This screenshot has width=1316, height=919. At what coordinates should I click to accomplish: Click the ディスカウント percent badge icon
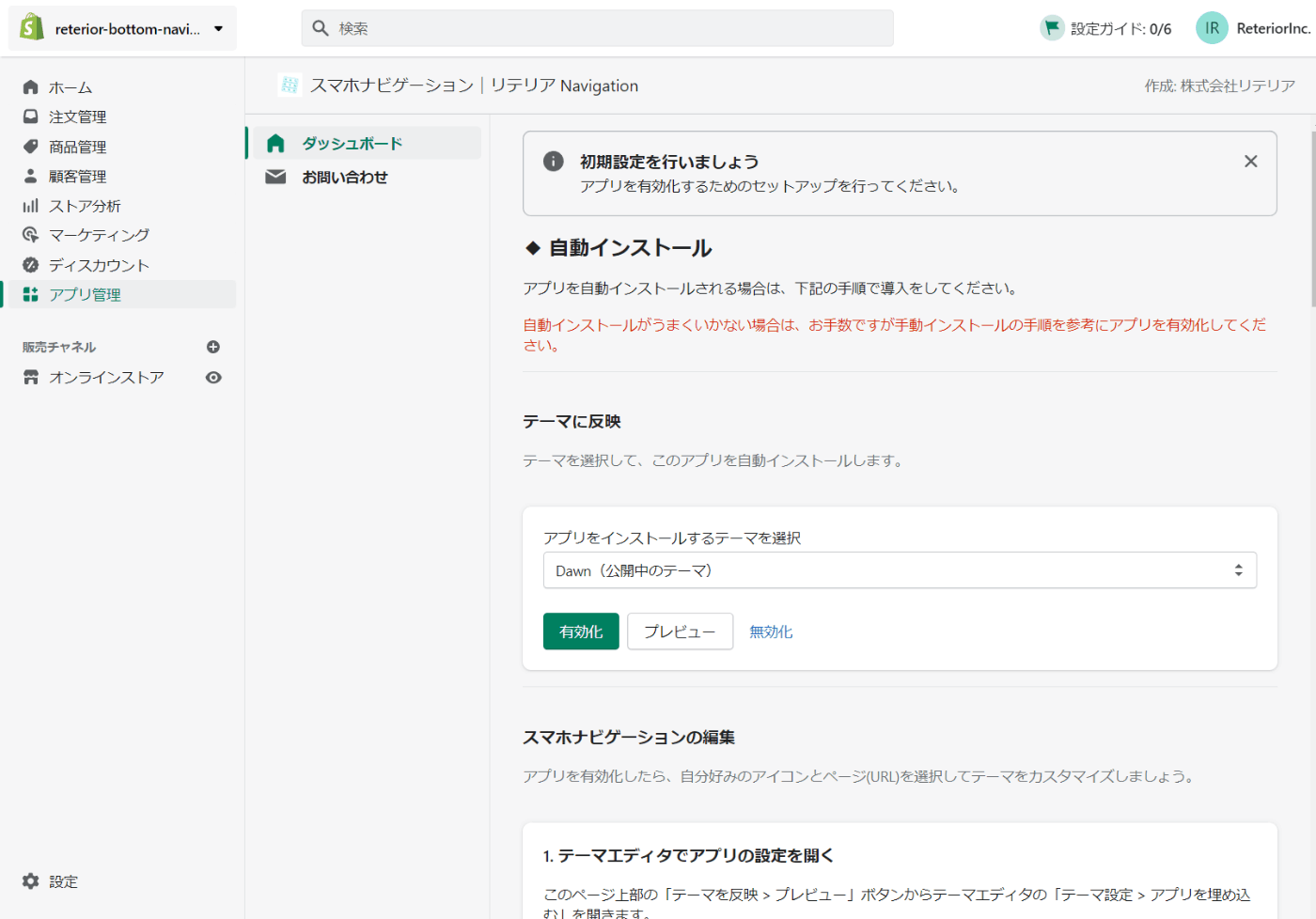pos(31,265)
